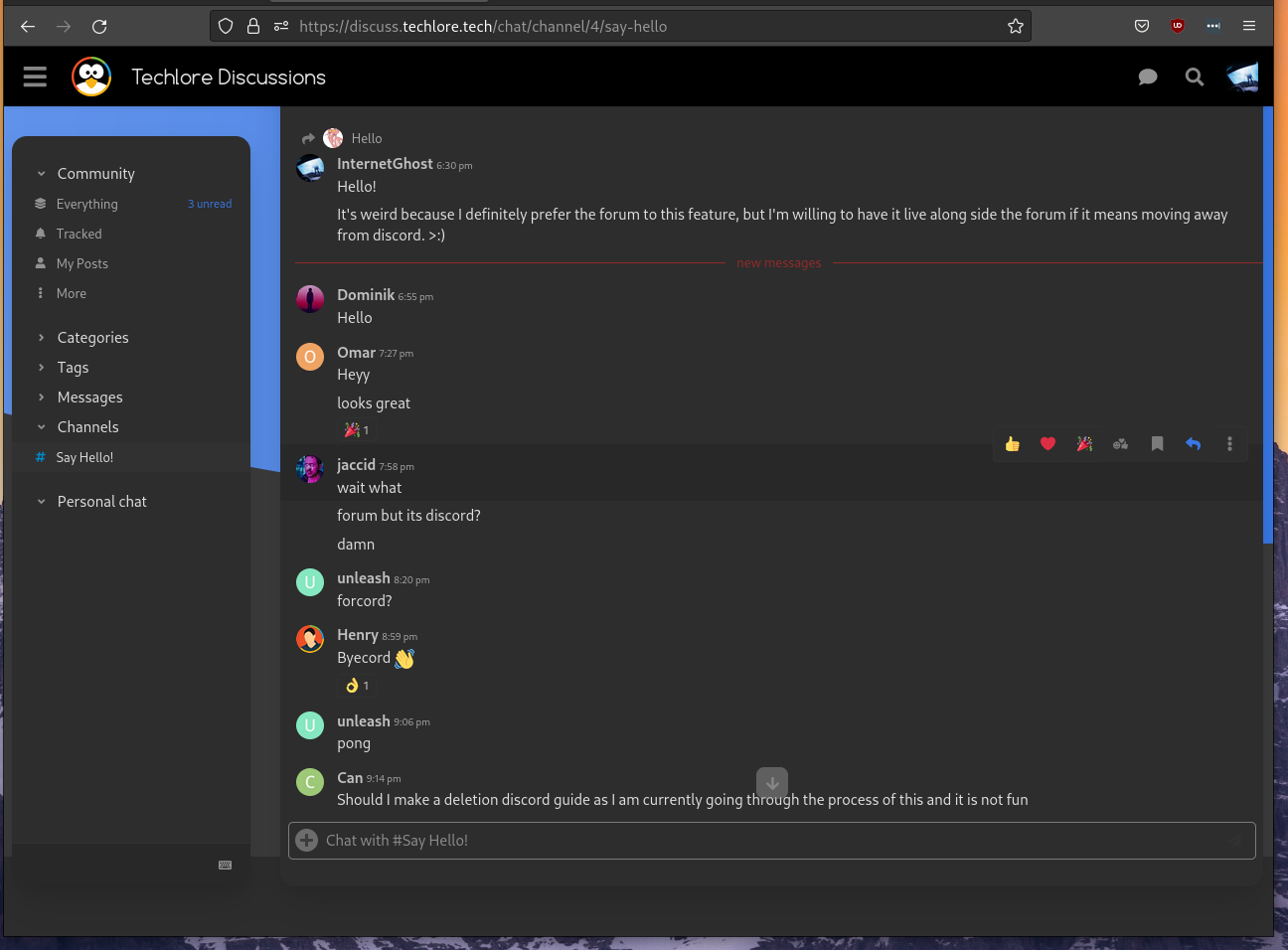Toggle party popper reaction on Omar's message
This screenshot has width=1288, height=950.
(357, 430)
